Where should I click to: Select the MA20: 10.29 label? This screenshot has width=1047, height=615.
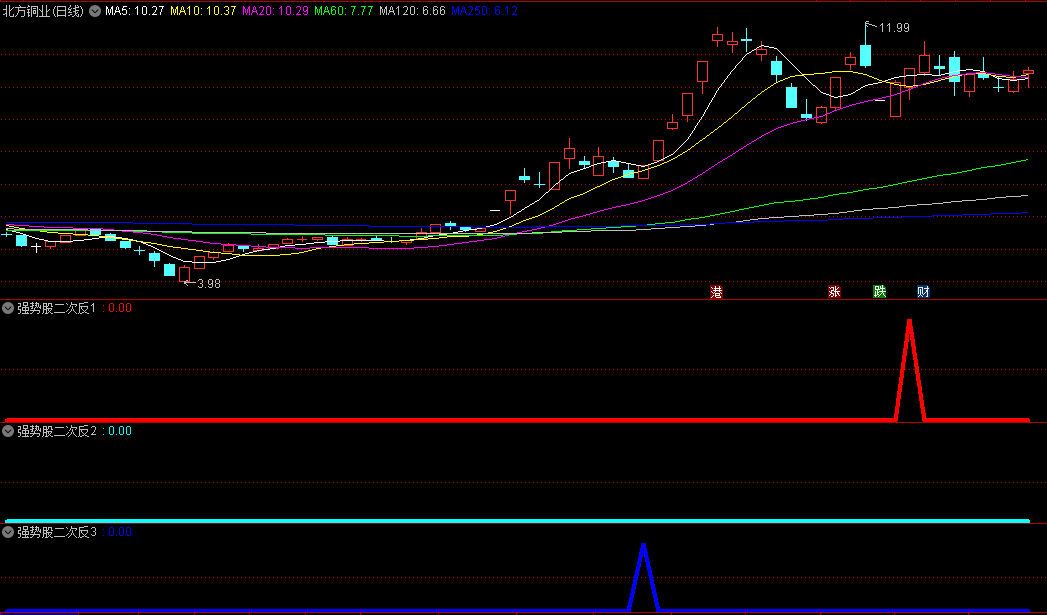[x=275, y=11]
